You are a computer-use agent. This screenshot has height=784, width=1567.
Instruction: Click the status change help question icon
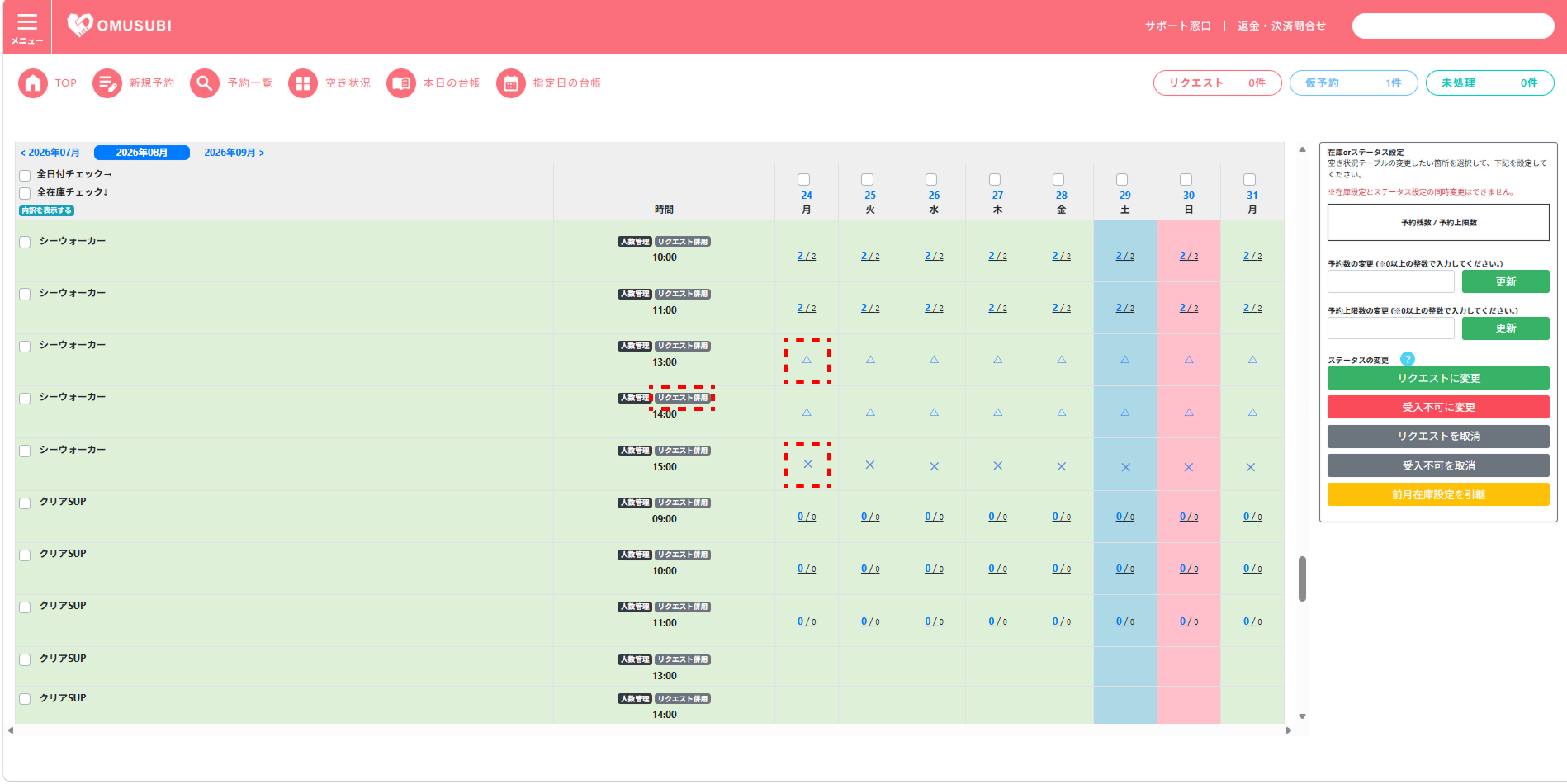click(1408, 359)
